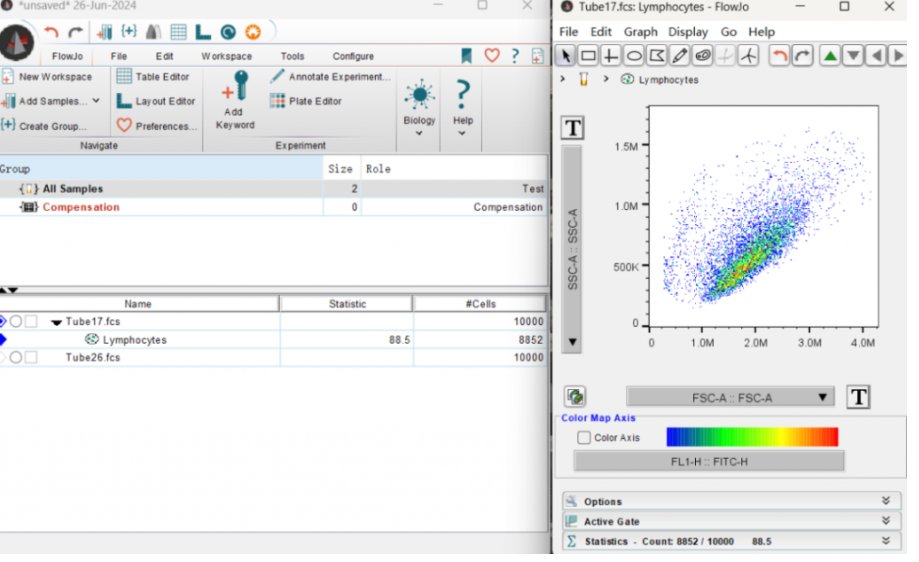Go to previous sample with left triangle

tap(876, 56)
